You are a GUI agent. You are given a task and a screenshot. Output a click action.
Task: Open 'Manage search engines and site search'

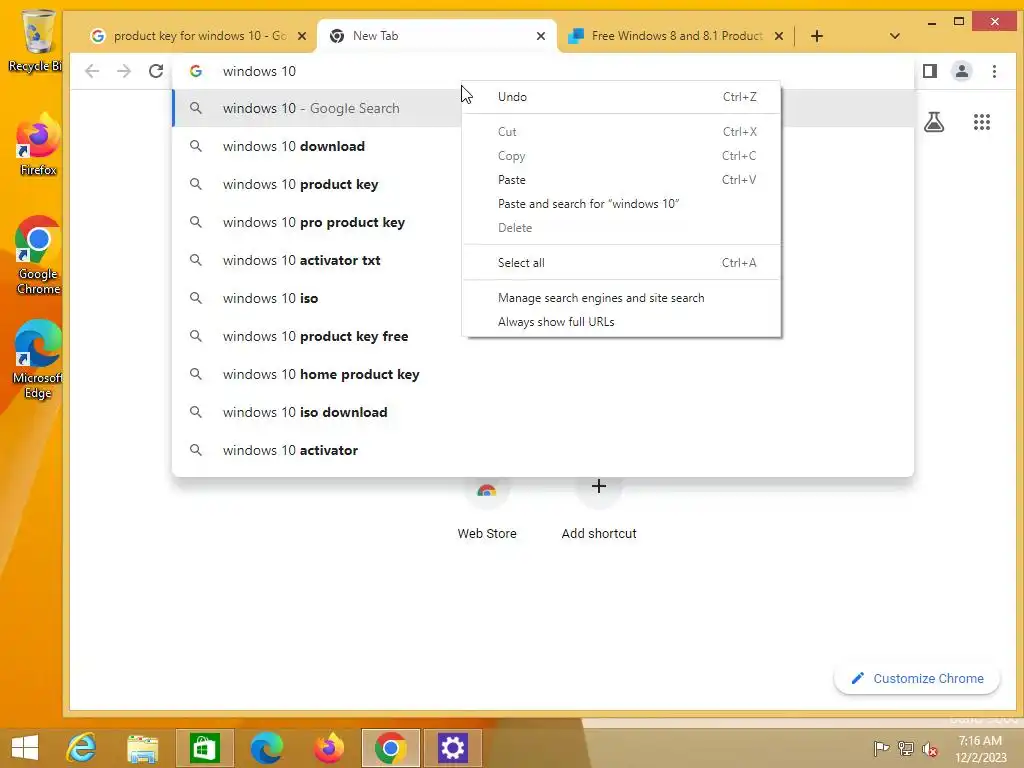[x=621, y=298]
